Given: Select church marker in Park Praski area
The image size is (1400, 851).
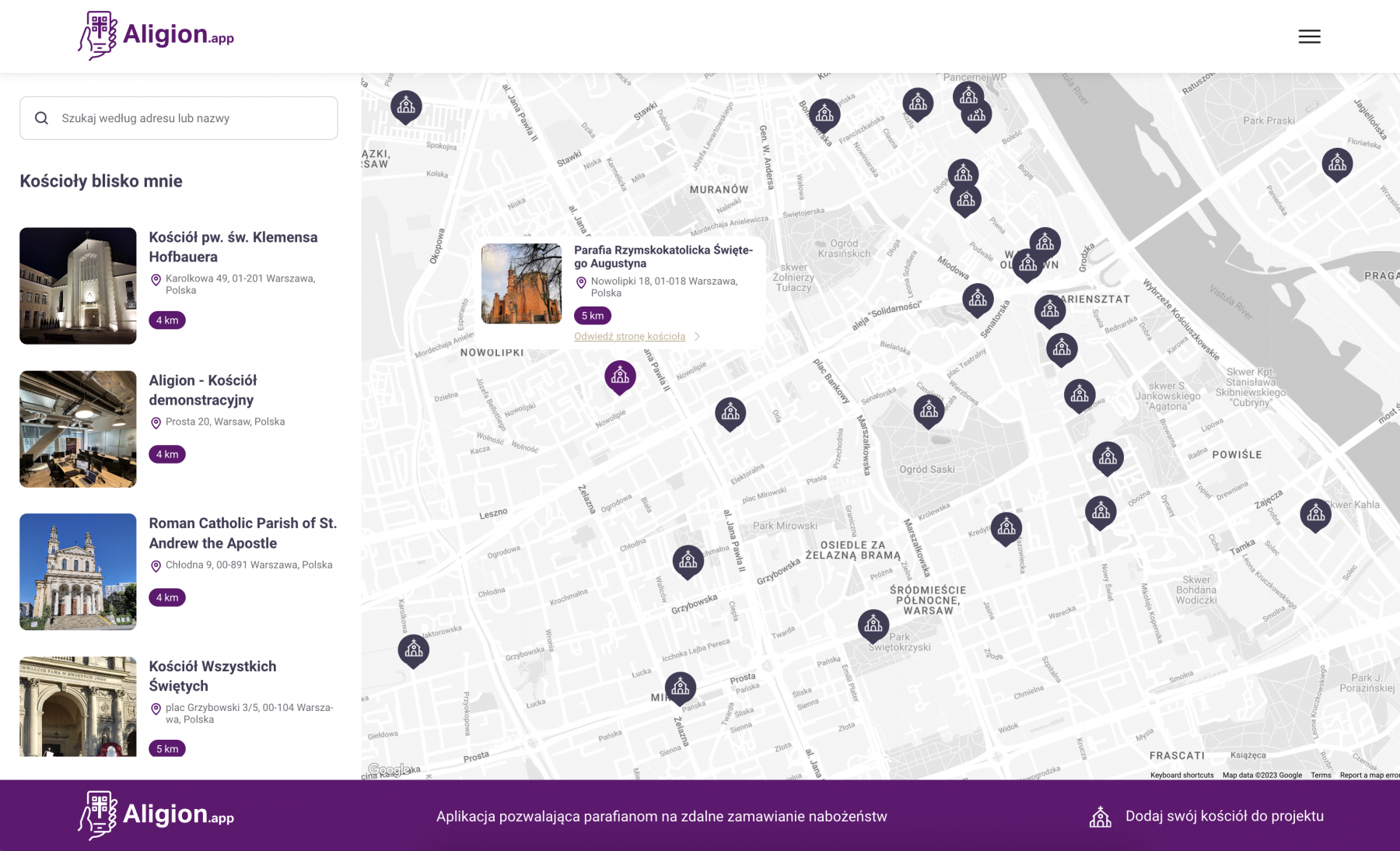Looking at the screenshot, I should pos(1337,163).
